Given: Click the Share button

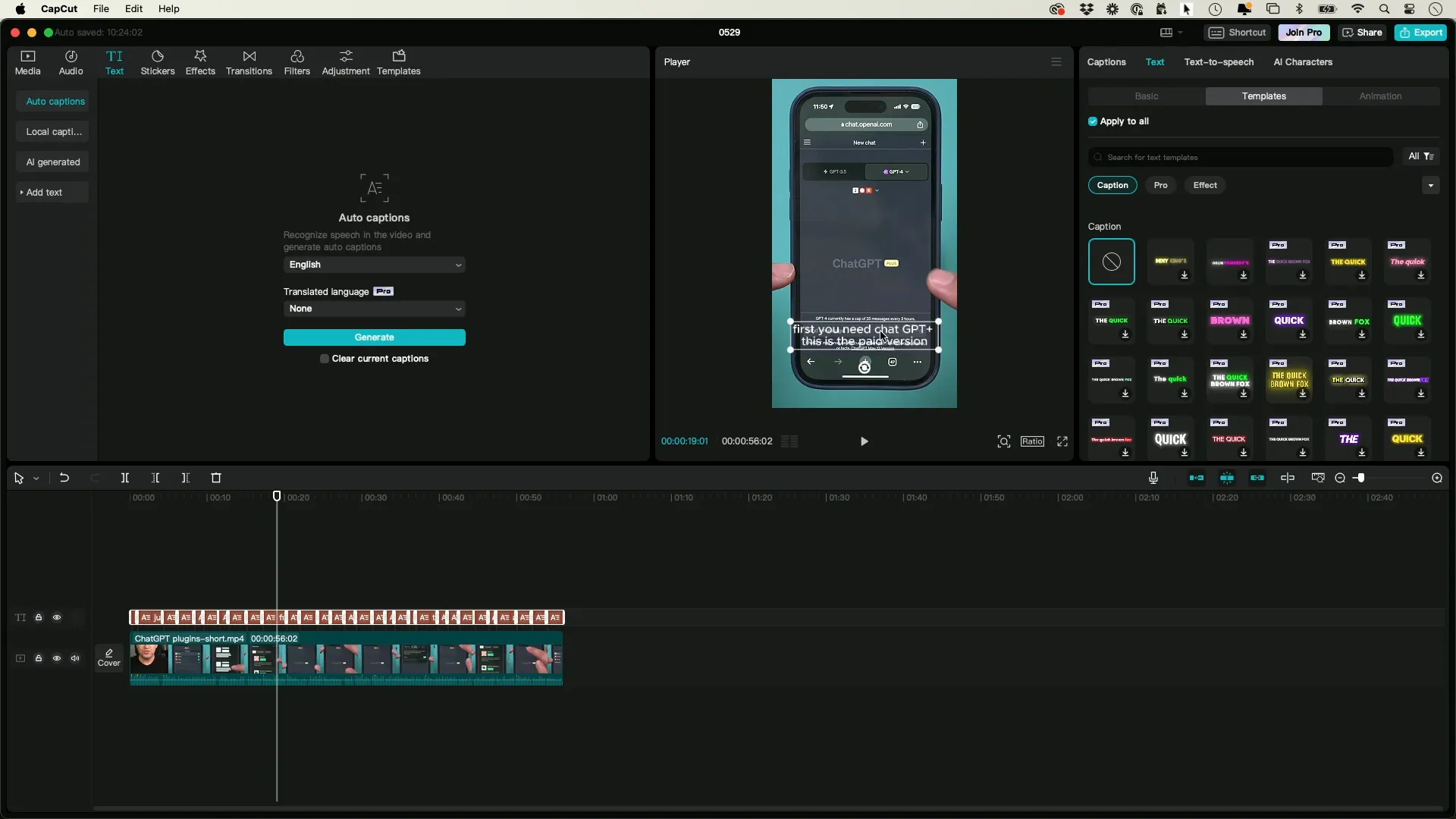Looking at the screenshot, I should 1363,33.
